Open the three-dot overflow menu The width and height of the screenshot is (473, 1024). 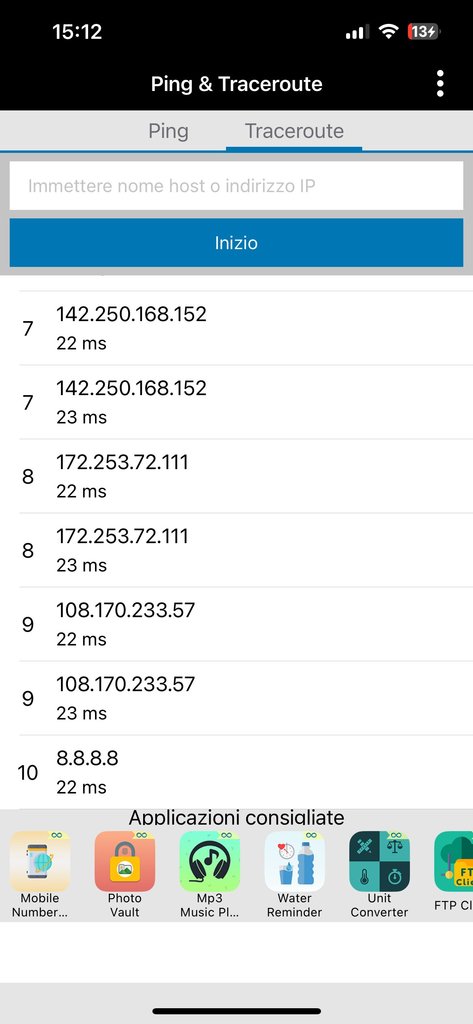point(440,84)
